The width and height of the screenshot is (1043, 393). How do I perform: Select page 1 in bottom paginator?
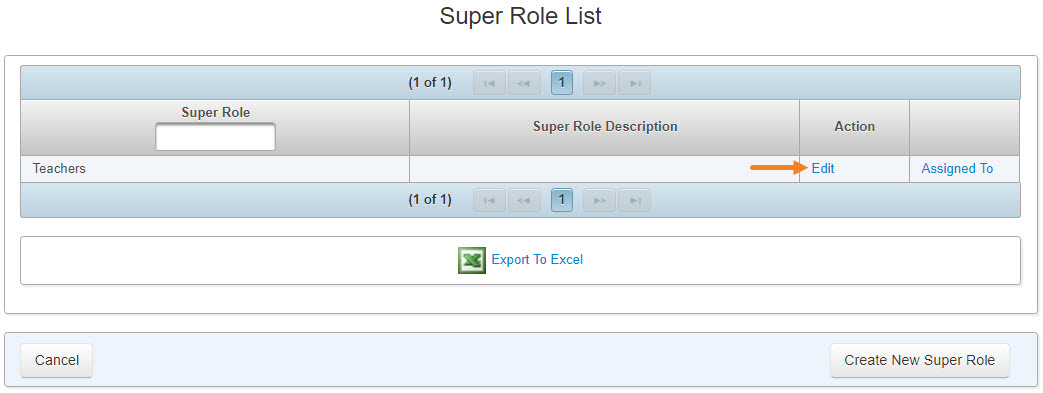tap(562, 200)
